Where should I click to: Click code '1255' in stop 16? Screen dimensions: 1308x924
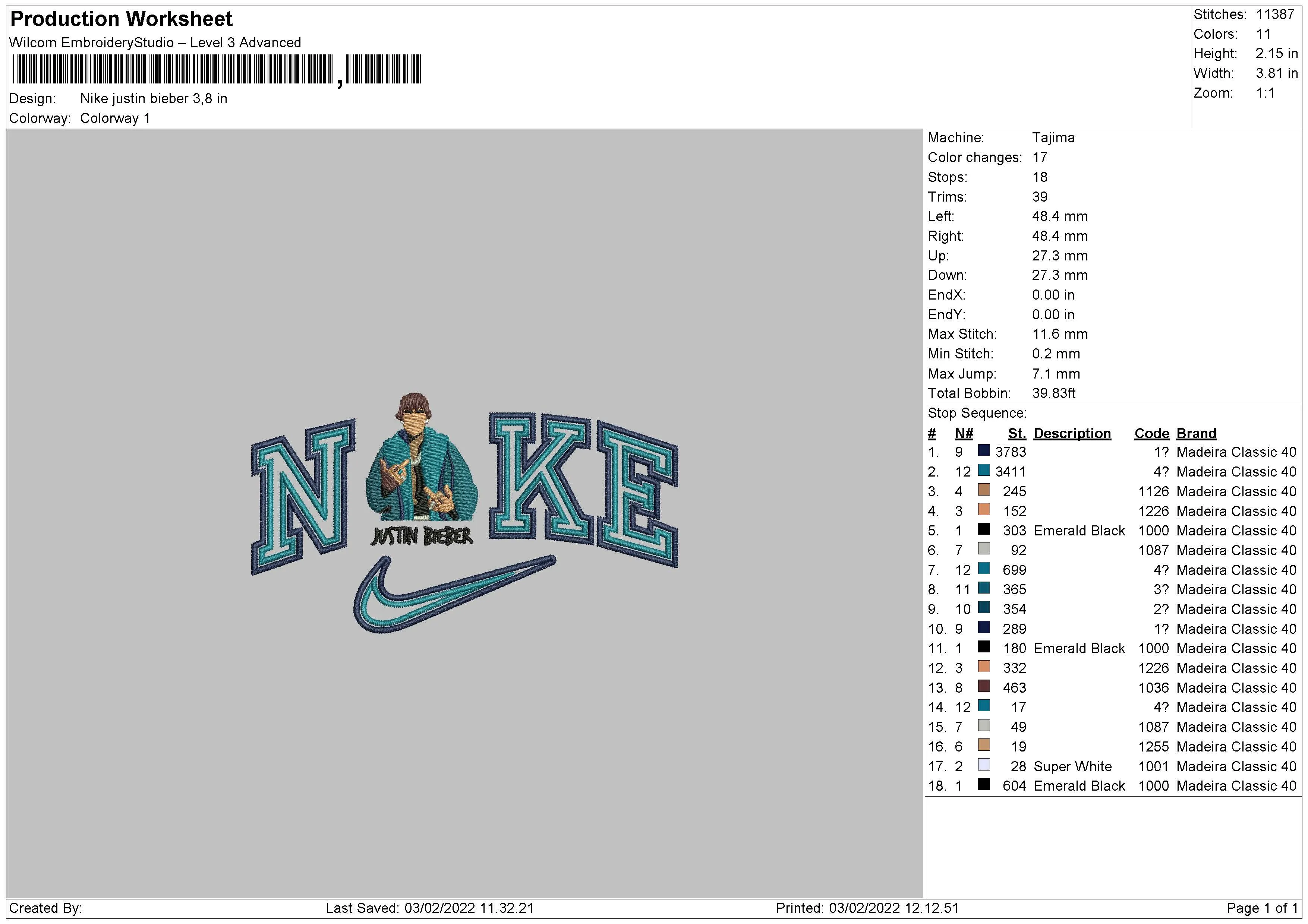tap(1154, 747)
